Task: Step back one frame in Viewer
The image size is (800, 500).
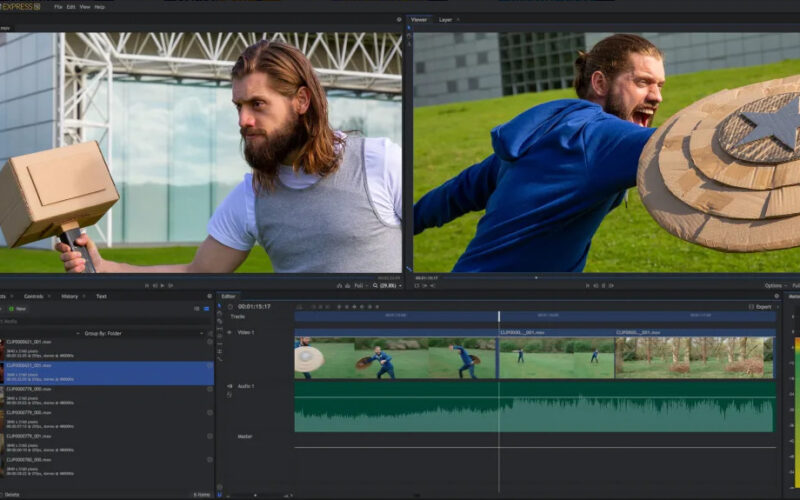Action: click(595, 286)
